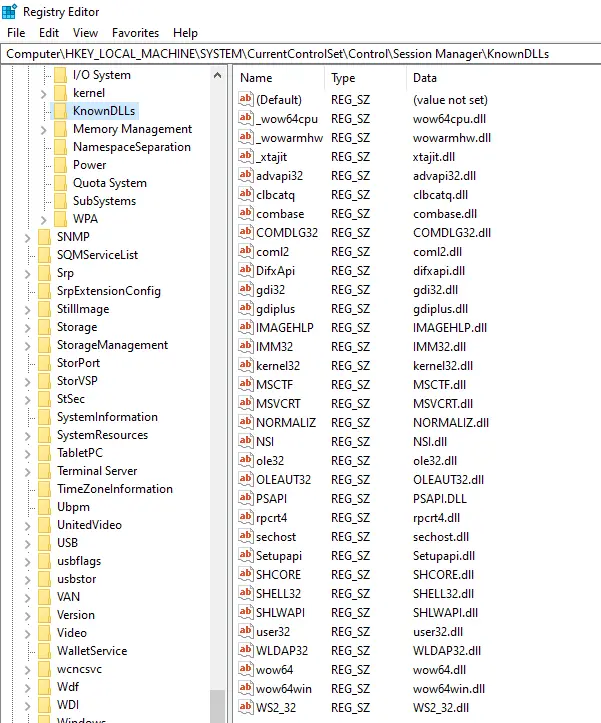Click the advapi32 value string icon
The image size is (601, 723).
tap(245, 175)
